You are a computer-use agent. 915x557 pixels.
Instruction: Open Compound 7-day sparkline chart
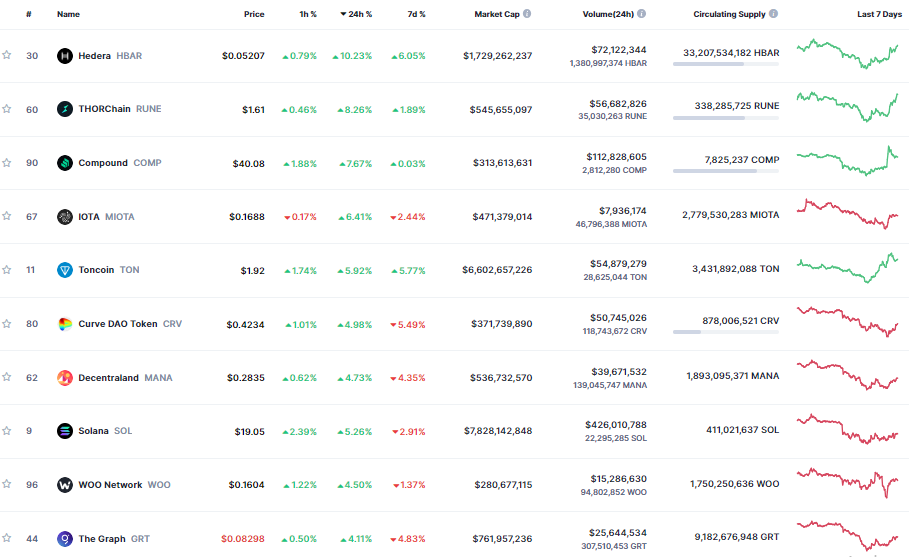pos(847,161)
